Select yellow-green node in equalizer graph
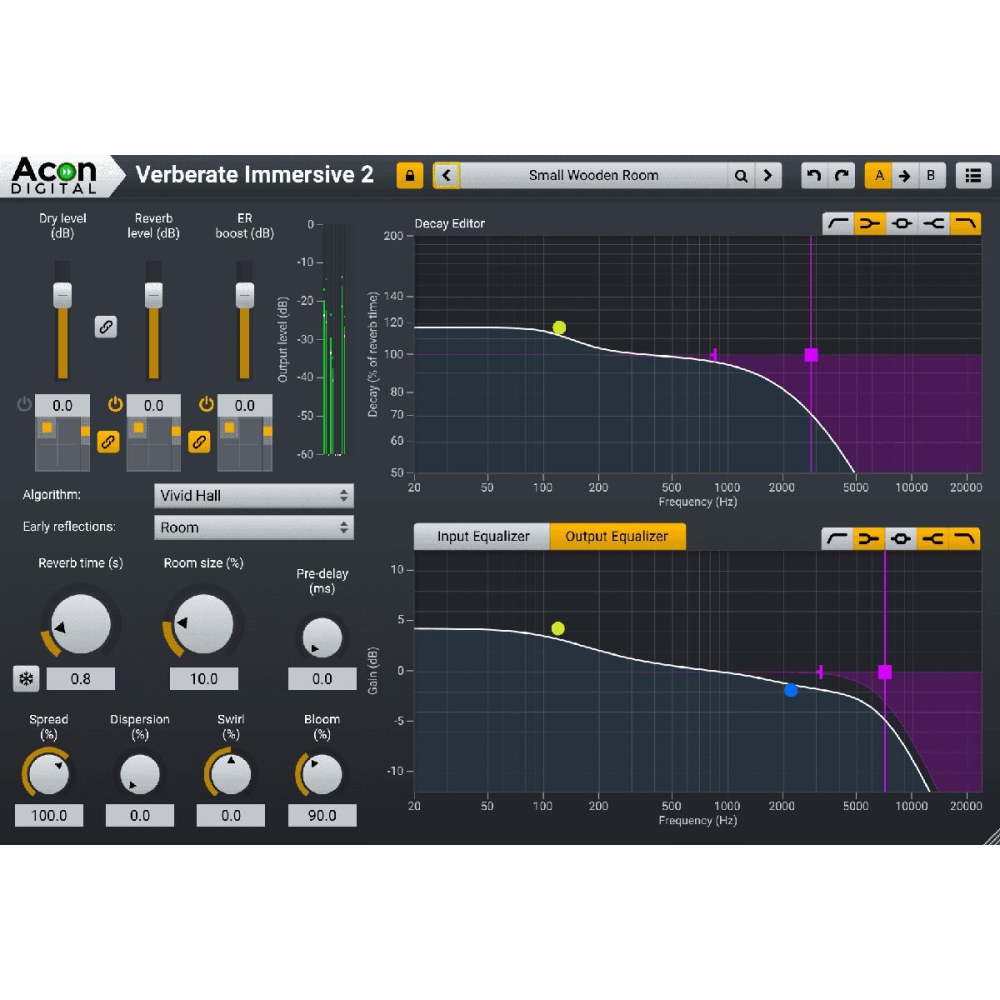This screenshot has width=1000, height=1000. tap(558, 629)
